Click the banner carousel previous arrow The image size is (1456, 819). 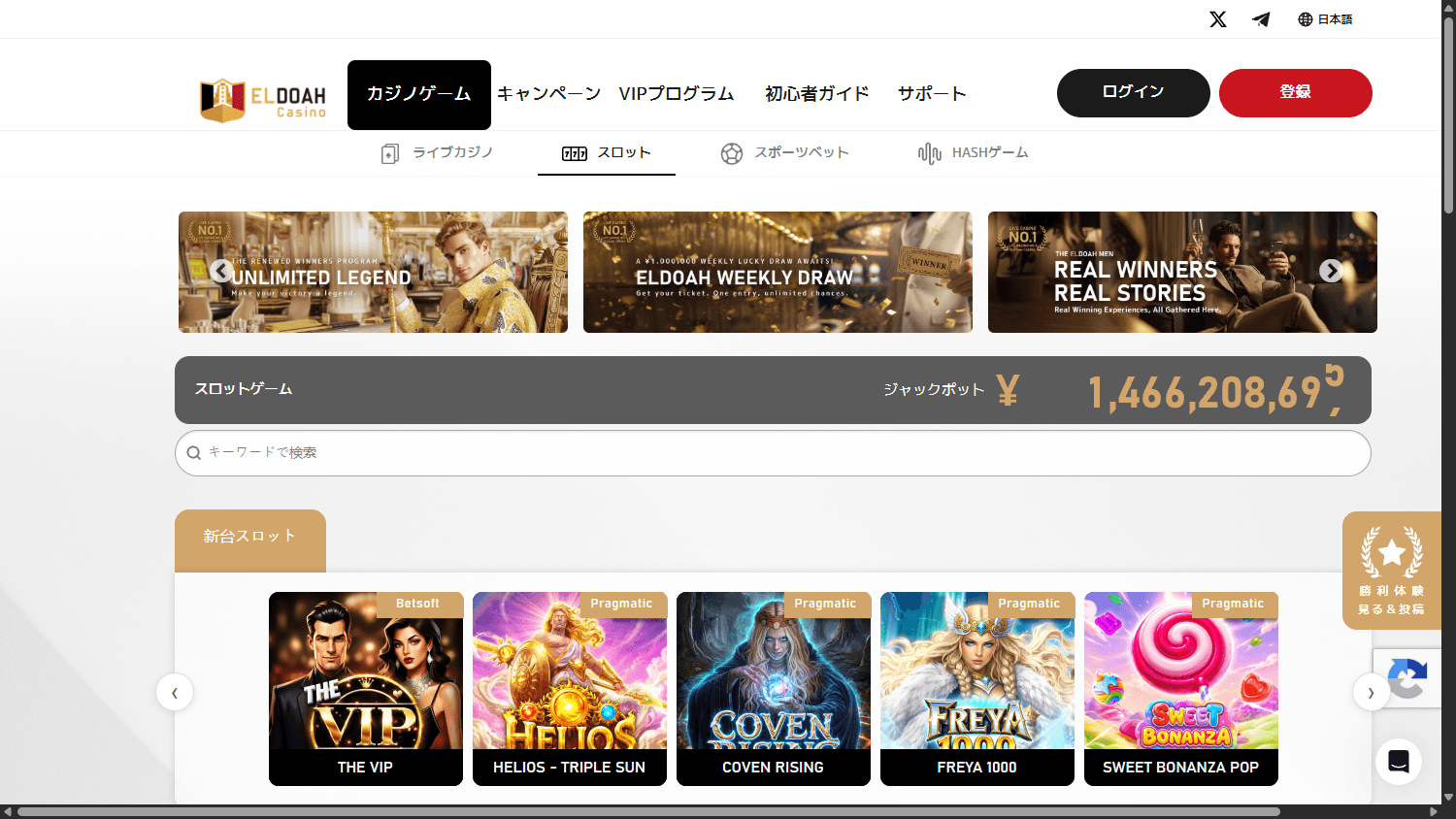[x=221, y=271]
